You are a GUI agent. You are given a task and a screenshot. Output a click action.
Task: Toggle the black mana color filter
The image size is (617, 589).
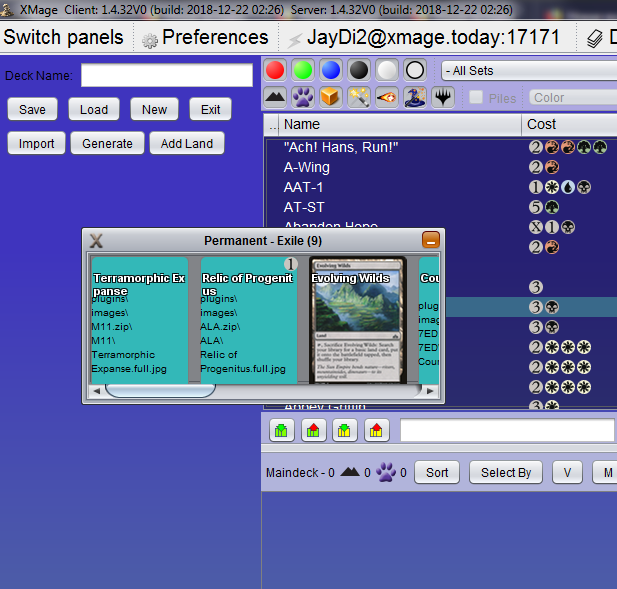point(358,70)
